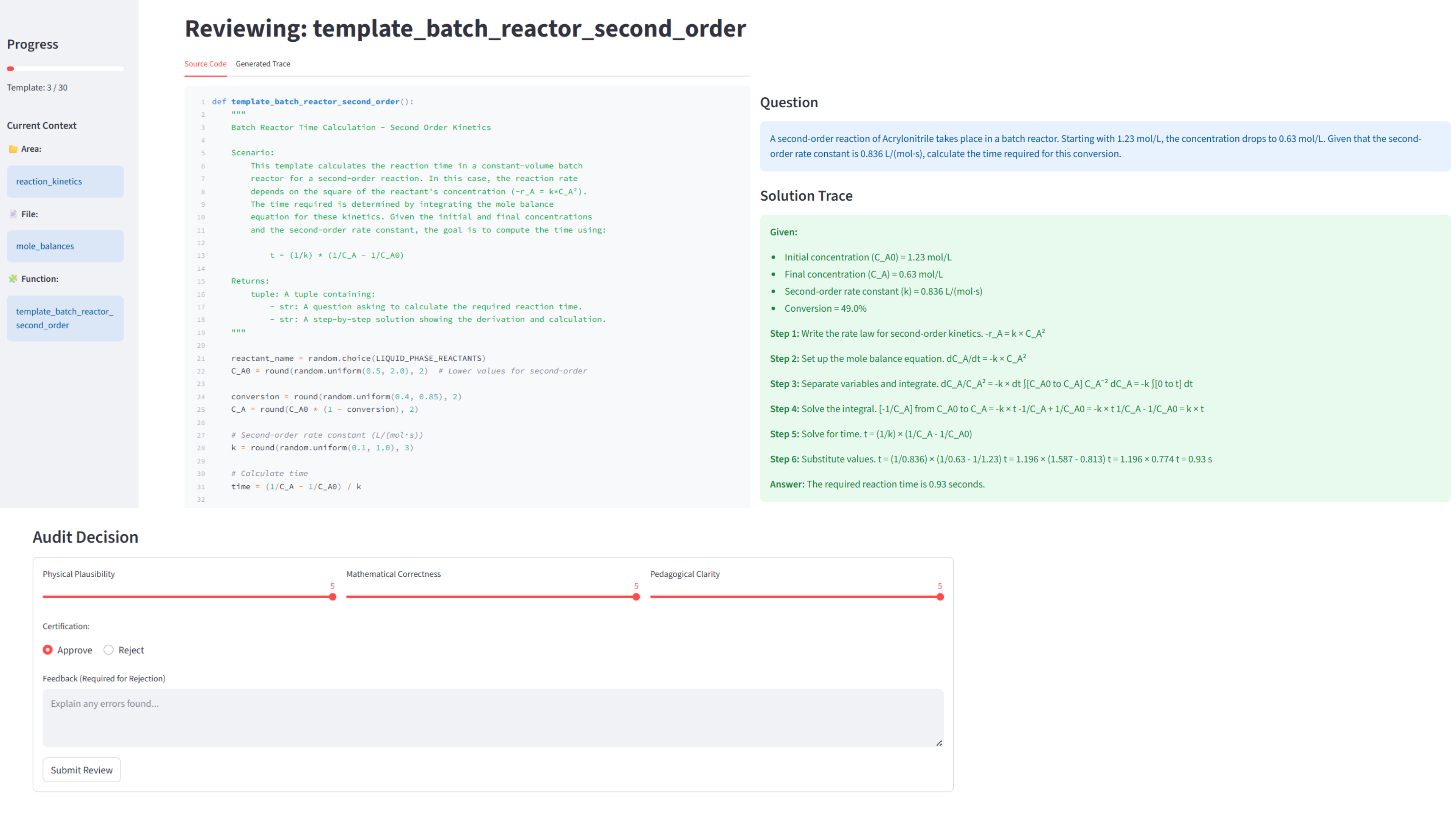The height and width of the screenshot is (819, 1456).
Task: Click the function name on code line 1
Action: [315, 102]
